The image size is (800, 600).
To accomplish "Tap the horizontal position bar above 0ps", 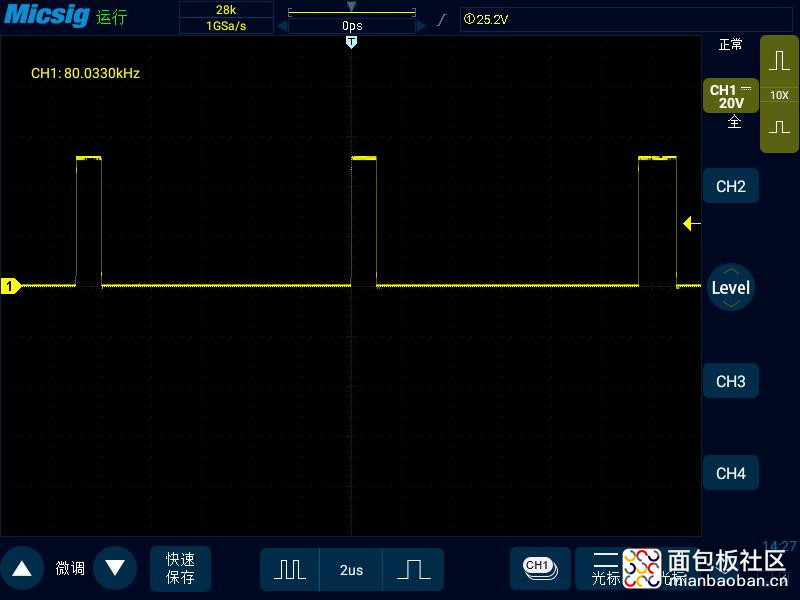I will tap(351, 10).
